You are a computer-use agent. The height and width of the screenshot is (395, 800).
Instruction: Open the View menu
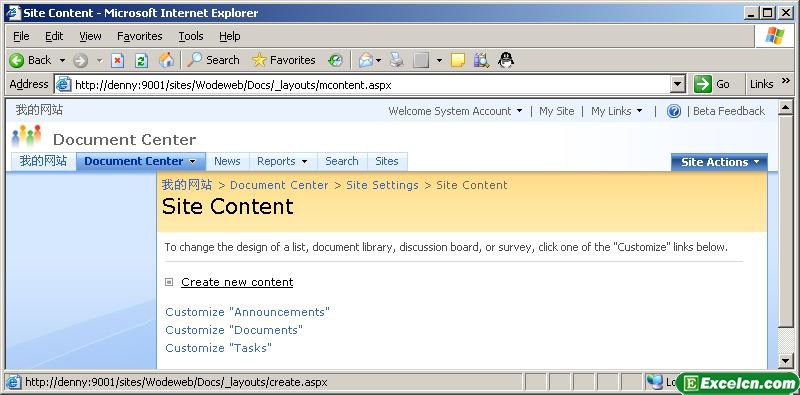[90, 36]
